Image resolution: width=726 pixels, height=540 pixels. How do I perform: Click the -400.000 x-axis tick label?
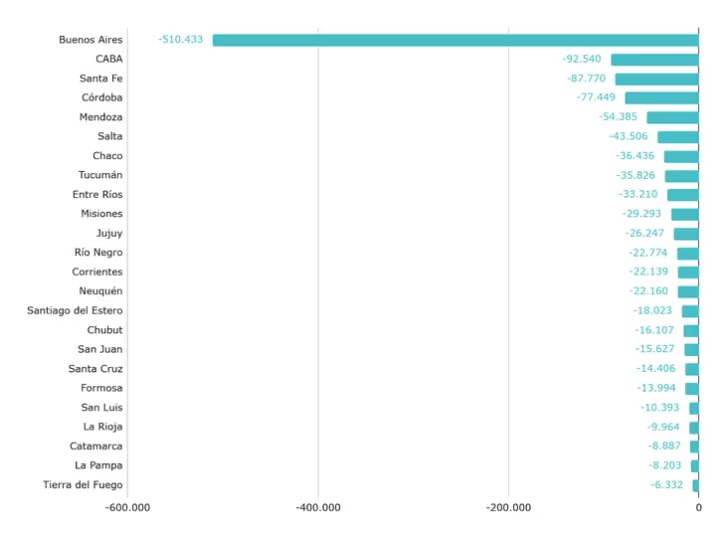(318, 507)
